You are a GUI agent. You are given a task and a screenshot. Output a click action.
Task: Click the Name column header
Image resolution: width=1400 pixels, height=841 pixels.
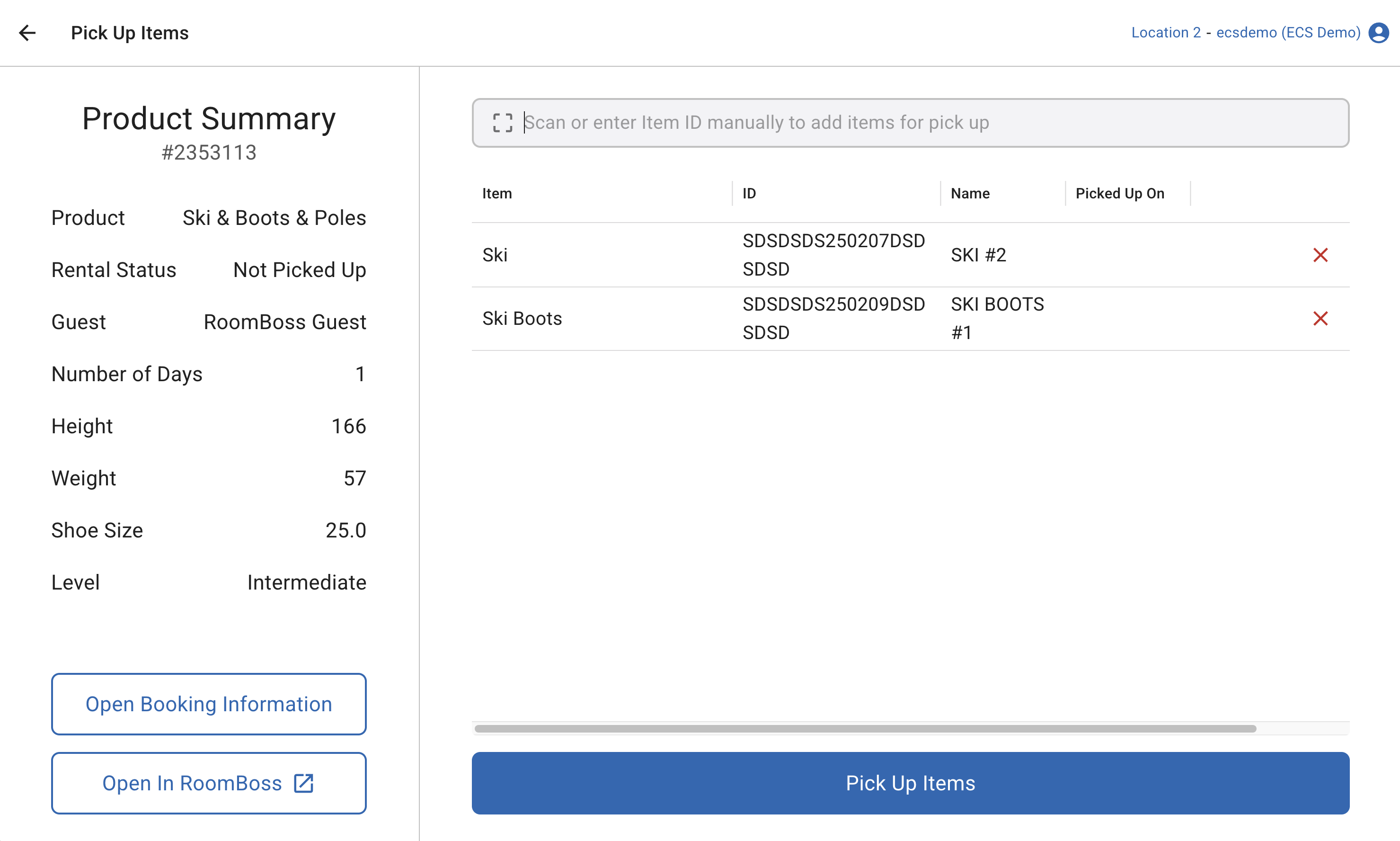click(x=970, y=193)
